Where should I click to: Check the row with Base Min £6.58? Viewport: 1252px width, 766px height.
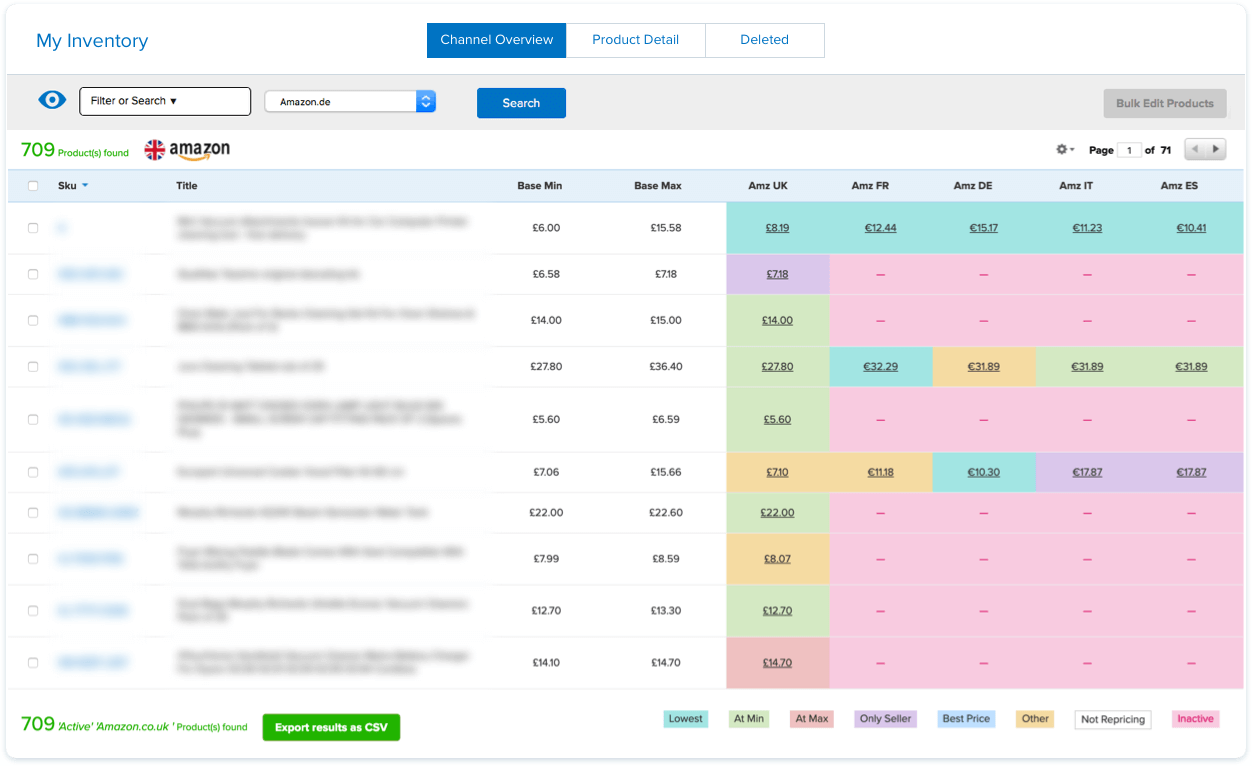[x=33, y=274]
